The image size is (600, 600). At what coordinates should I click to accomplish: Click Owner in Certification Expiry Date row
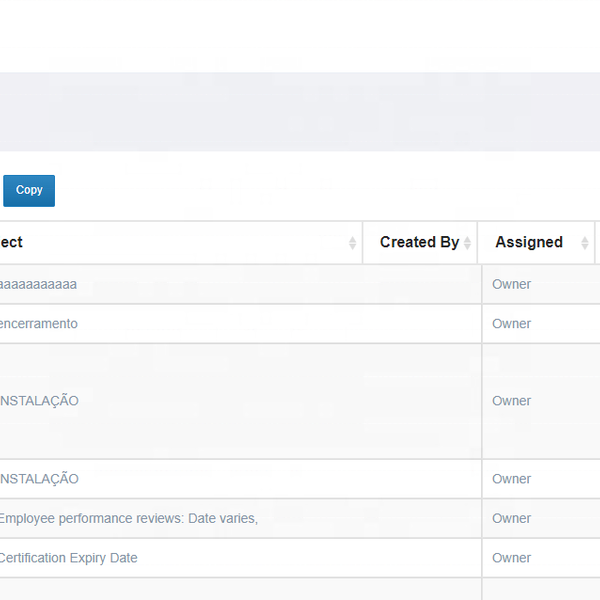click(x=511, y=558)
